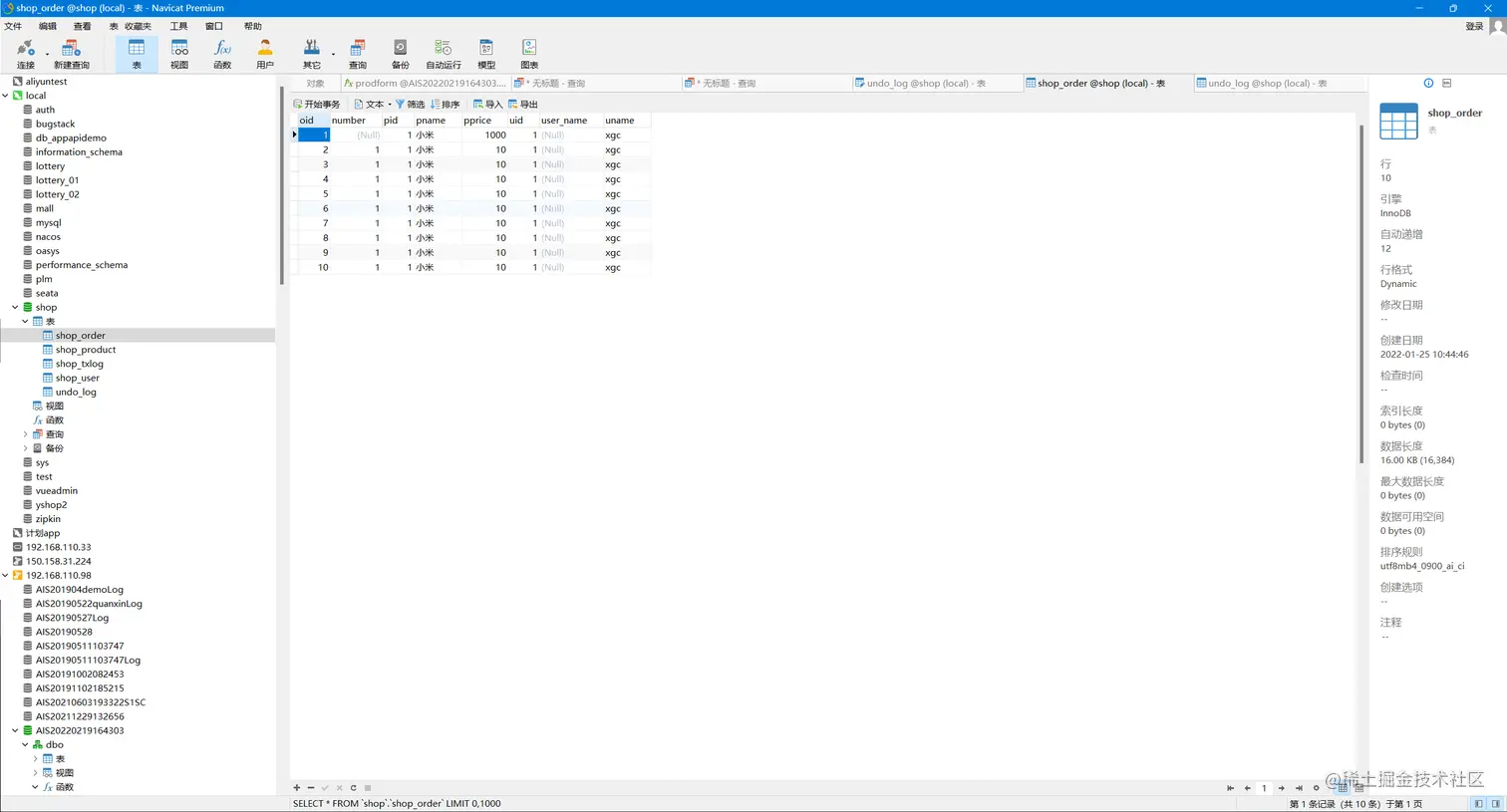Image resolution: width=1507 pixels, height=812 pixels.
Task: Collapse the 表 tables node under shop
Action: (25, 321)
